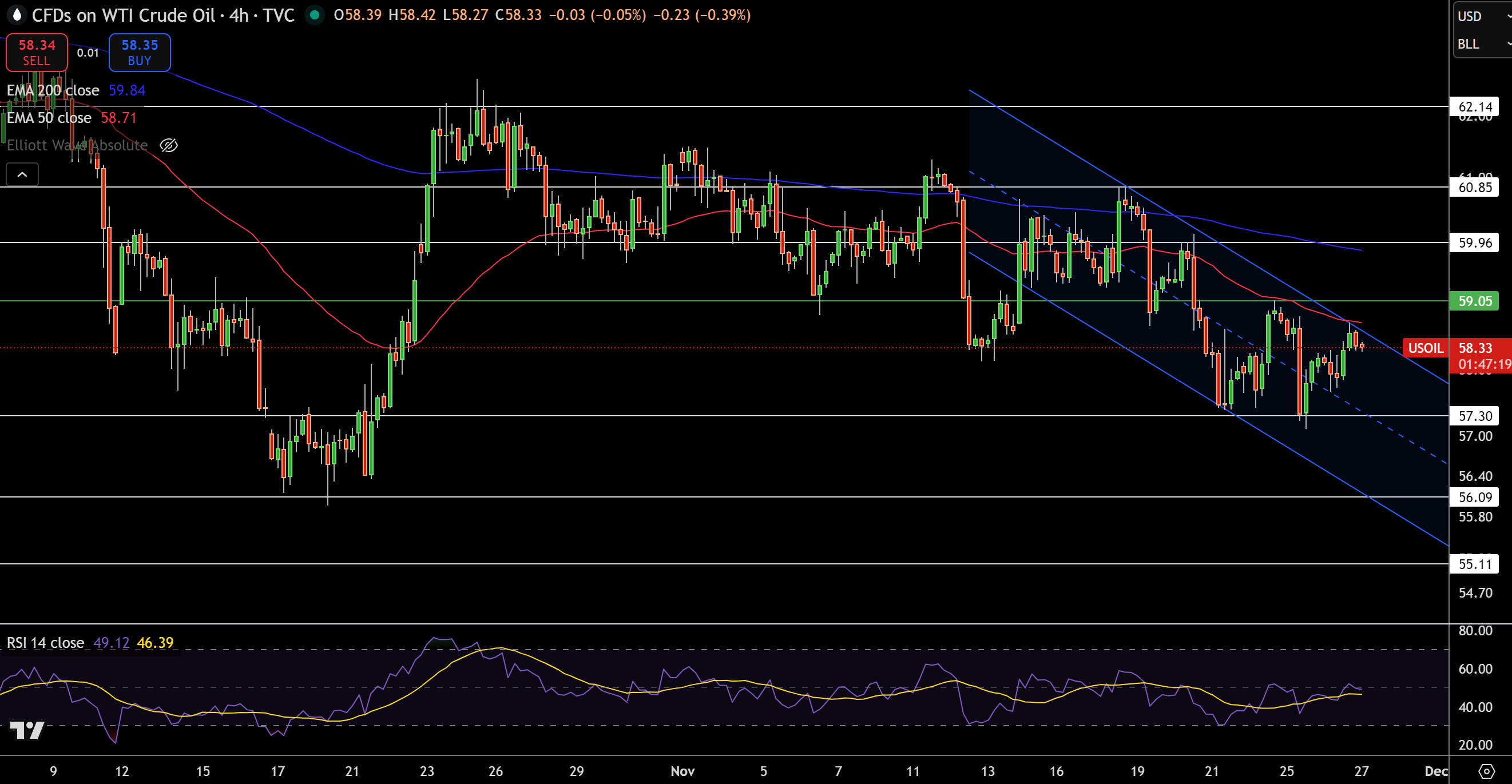
Task: Select the RSI 14 close legend entry
Action: click(x=46, y=643)
